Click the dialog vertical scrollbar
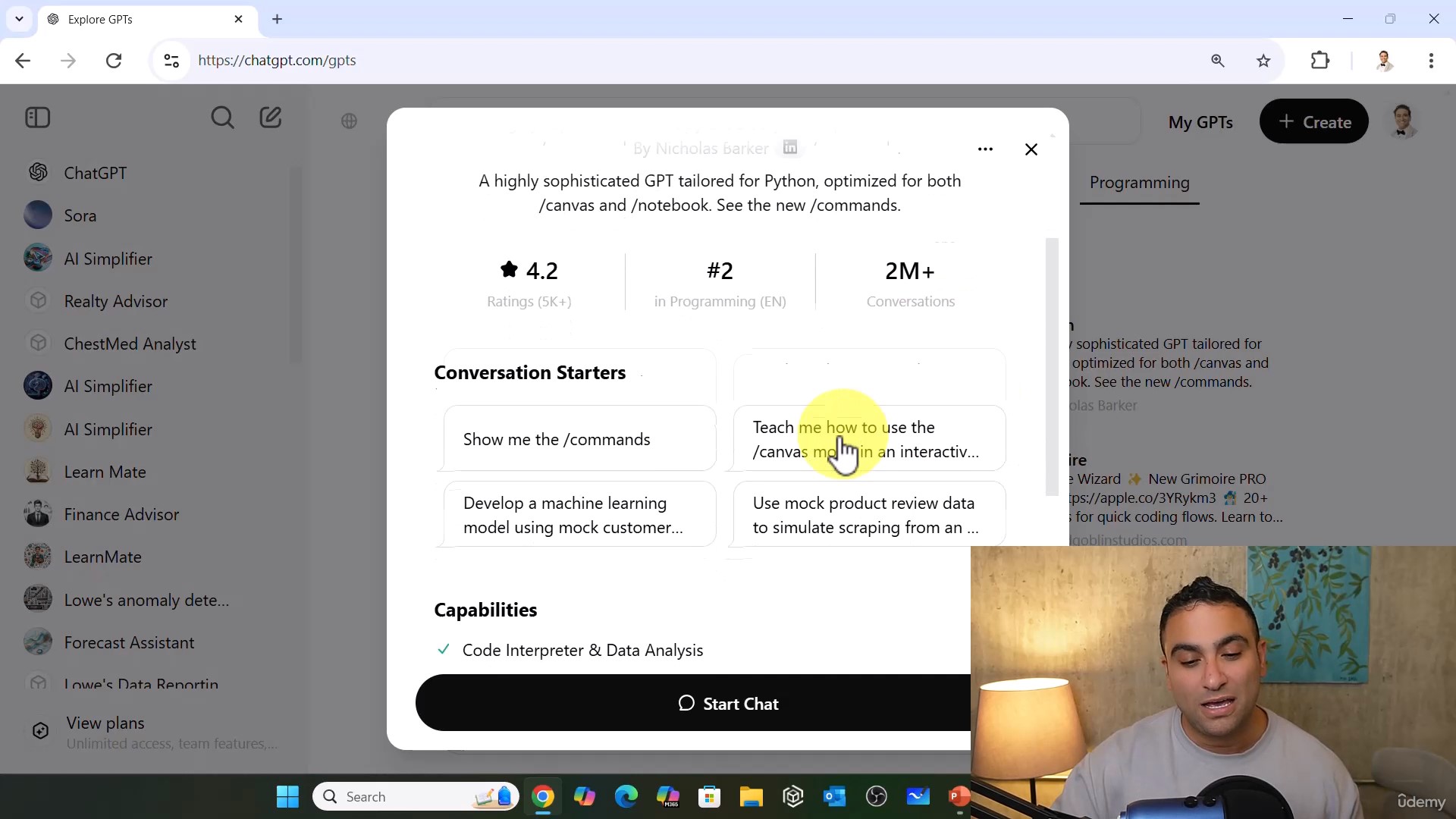 click(1052, 367)
